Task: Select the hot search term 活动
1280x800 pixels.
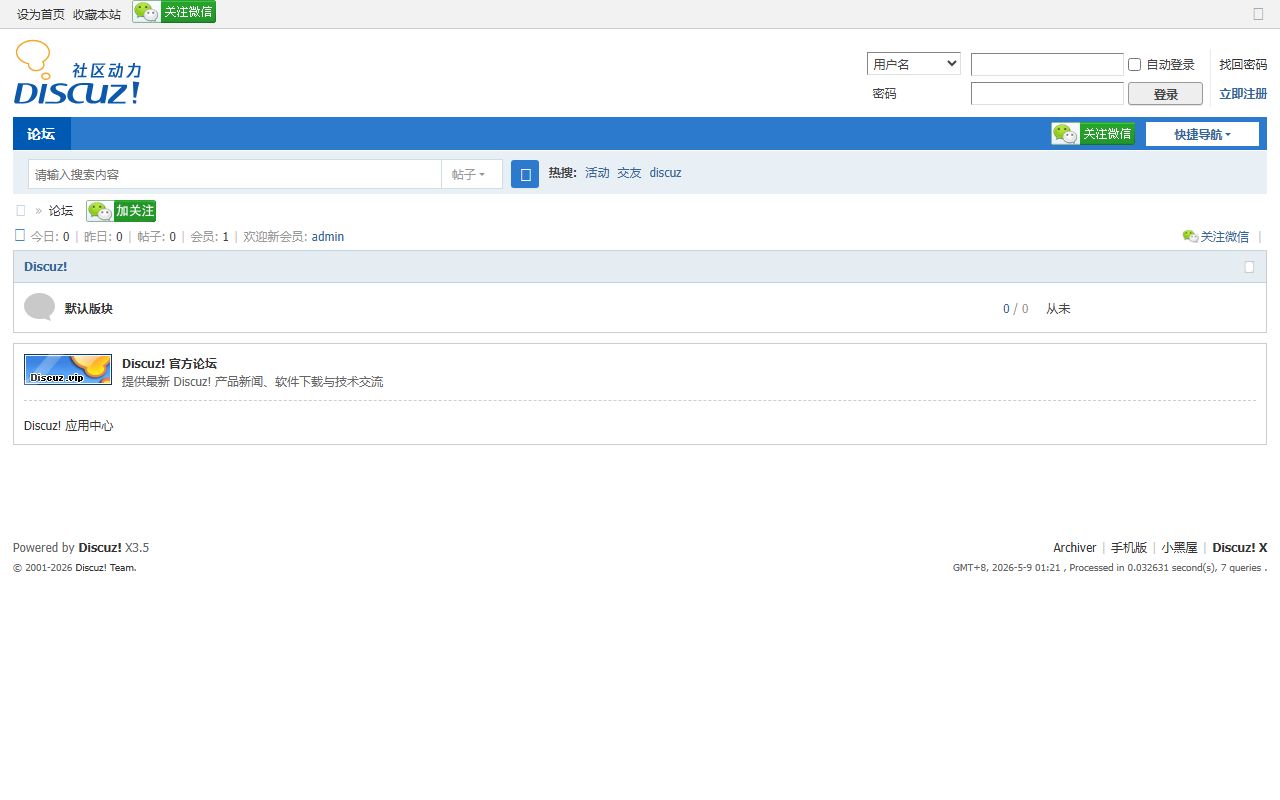Action: click(x=597, y=173)
